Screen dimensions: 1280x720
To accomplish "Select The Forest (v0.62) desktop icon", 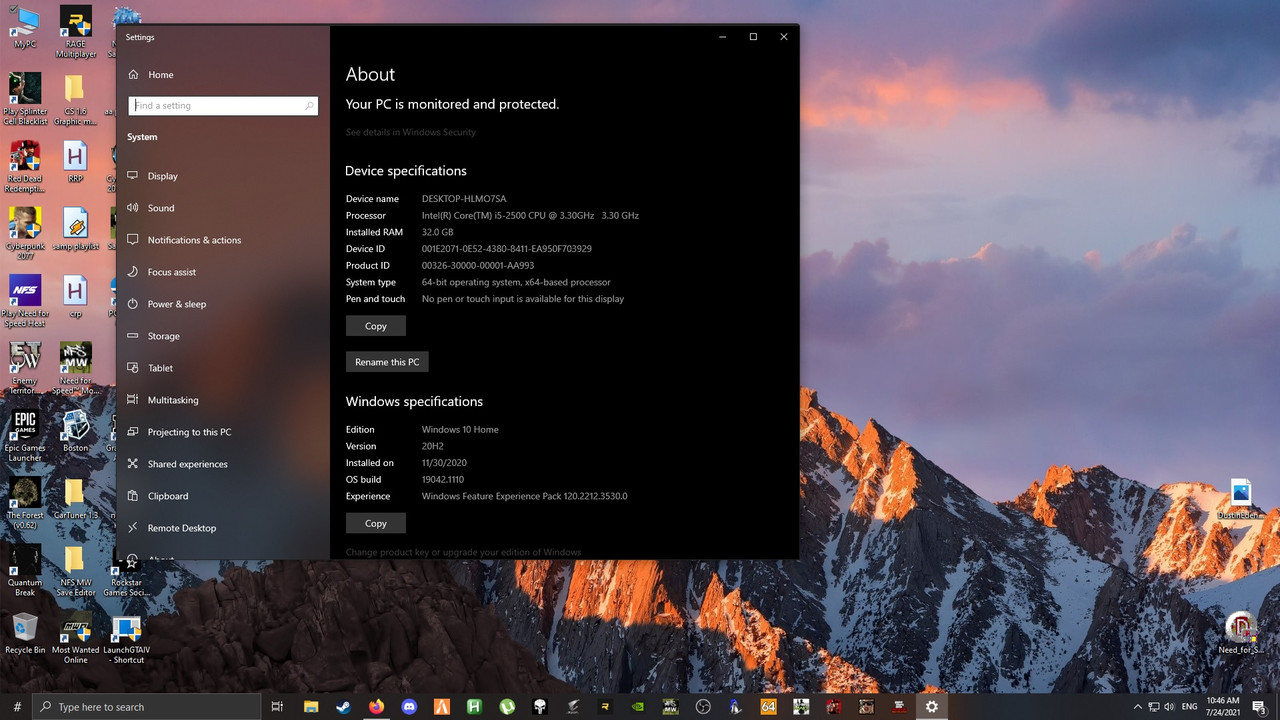I will pyautogui.click(x=25, y=503).
